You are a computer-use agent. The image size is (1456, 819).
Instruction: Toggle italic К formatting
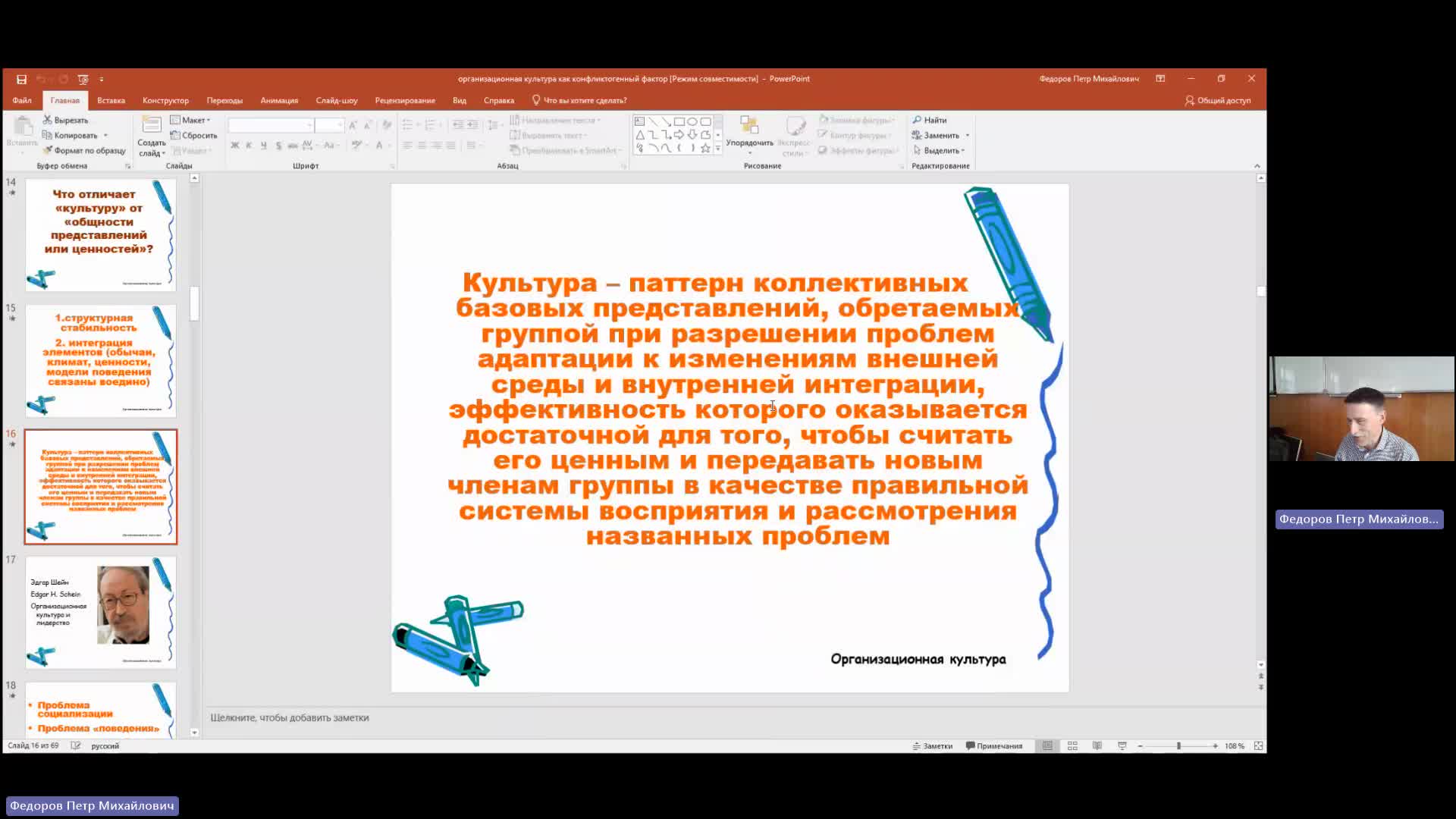click(x=249, y=146)
